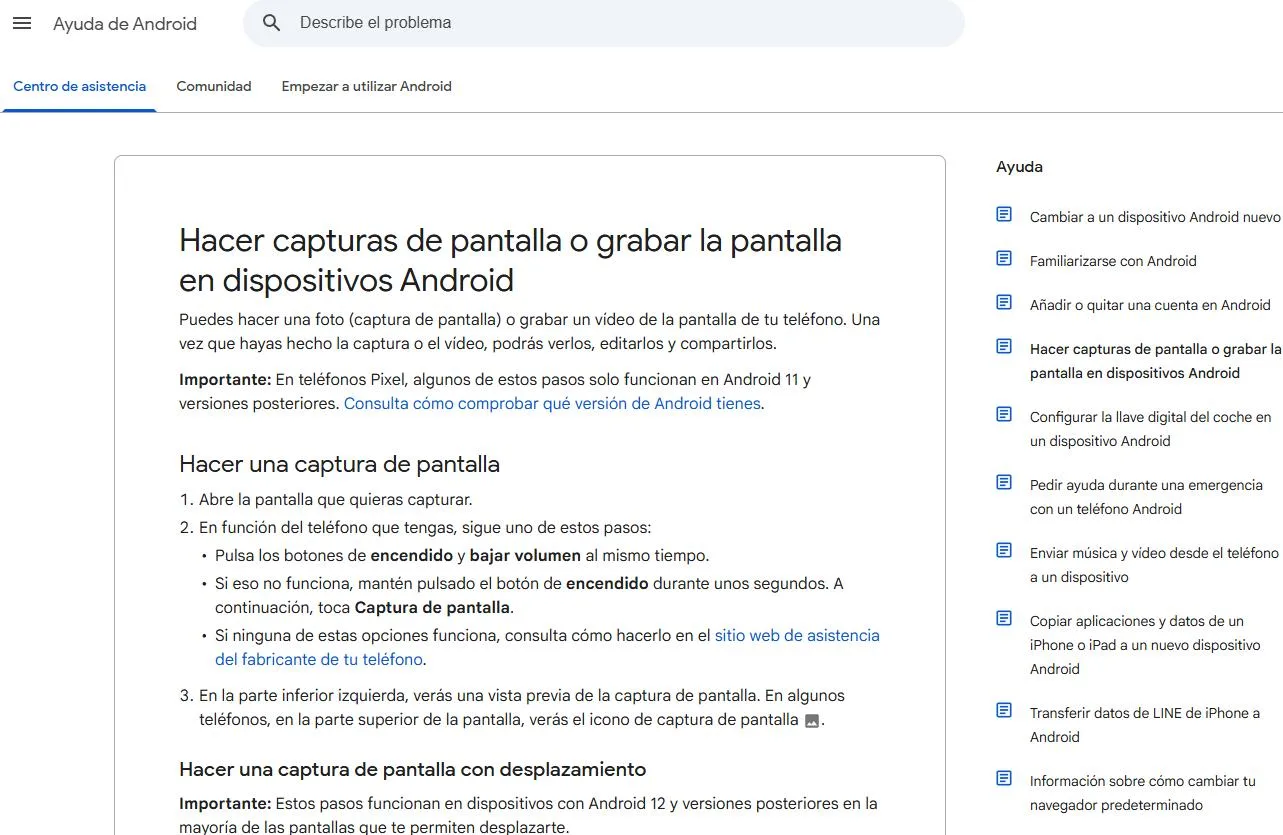
Task: Click bullet Pulsa los botones de encendido
Action: coord(462,555)
